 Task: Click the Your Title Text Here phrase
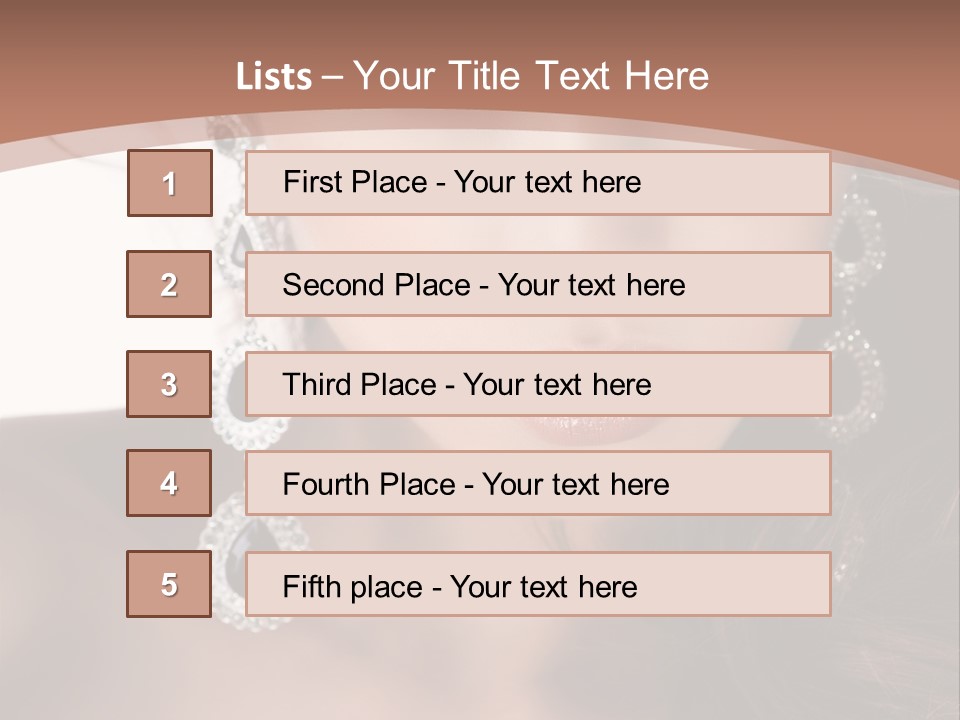[531, 76]
